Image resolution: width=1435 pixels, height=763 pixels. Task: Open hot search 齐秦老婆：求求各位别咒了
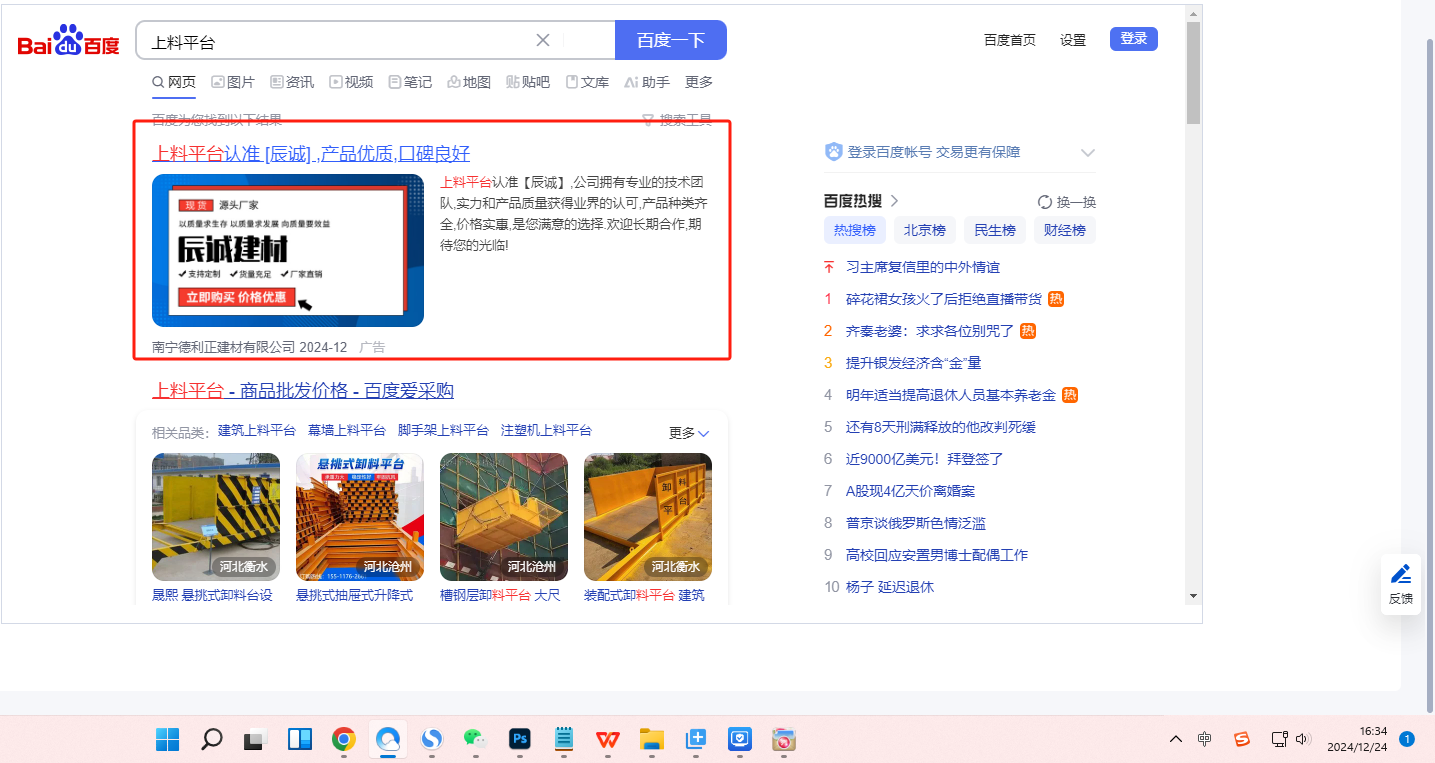930,331
